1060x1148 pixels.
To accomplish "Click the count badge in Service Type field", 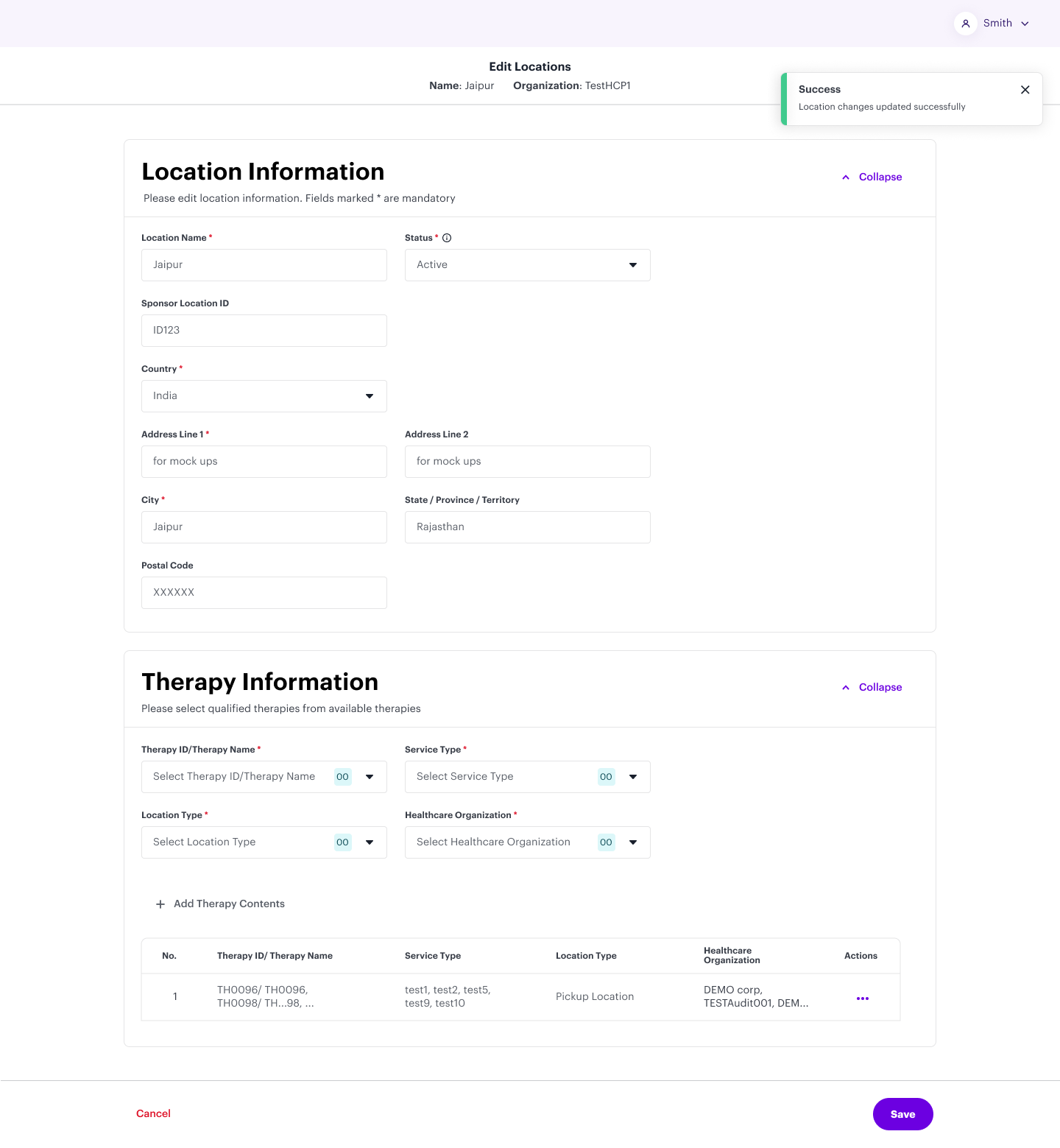I will 606,777.
